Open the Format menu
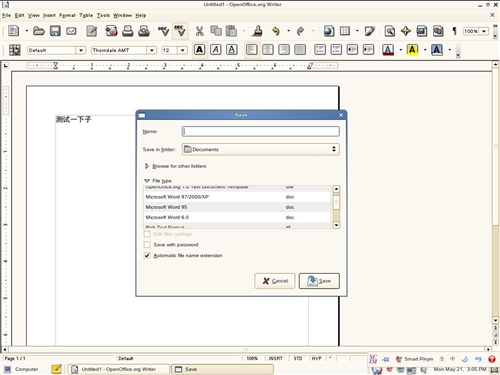500x375 pixels. pyautogui.click(x=67, y=15)
